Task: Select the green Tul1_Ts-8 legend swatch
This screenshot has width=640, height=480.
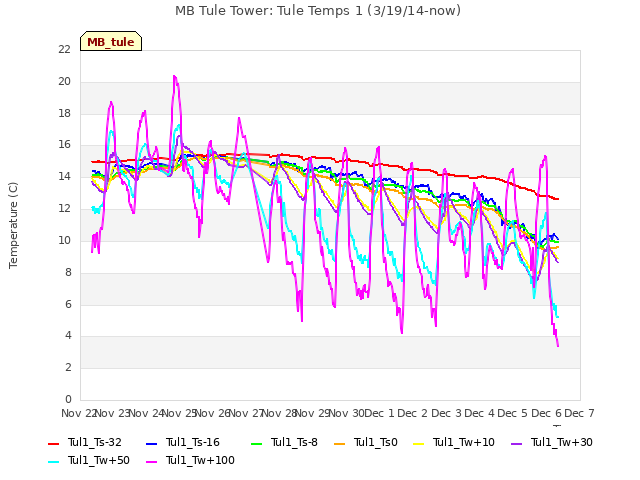Action: 256,444
